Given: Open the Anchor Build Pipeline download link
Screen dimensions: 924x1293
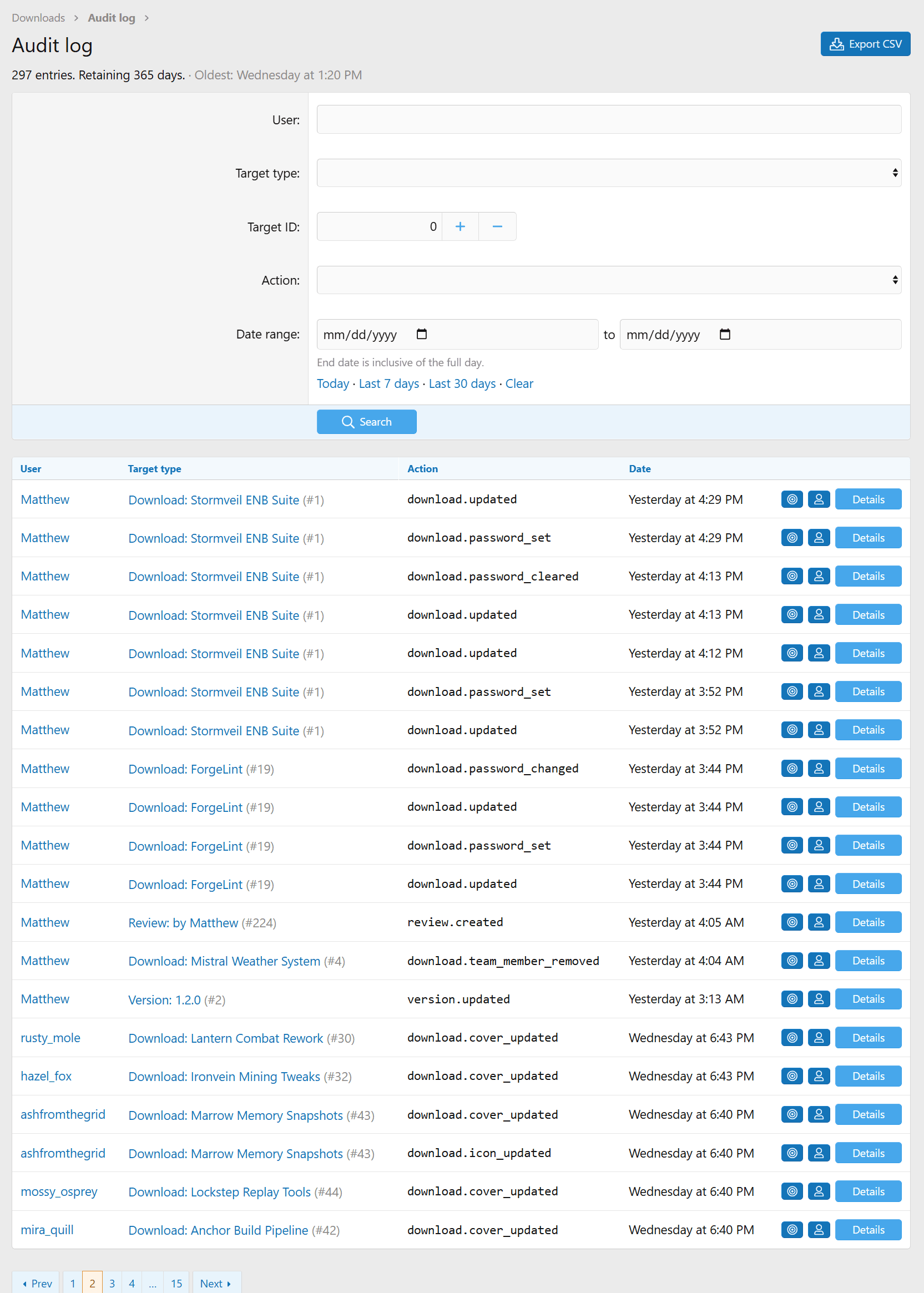Looking at the screenshot, I should 218,1230.
